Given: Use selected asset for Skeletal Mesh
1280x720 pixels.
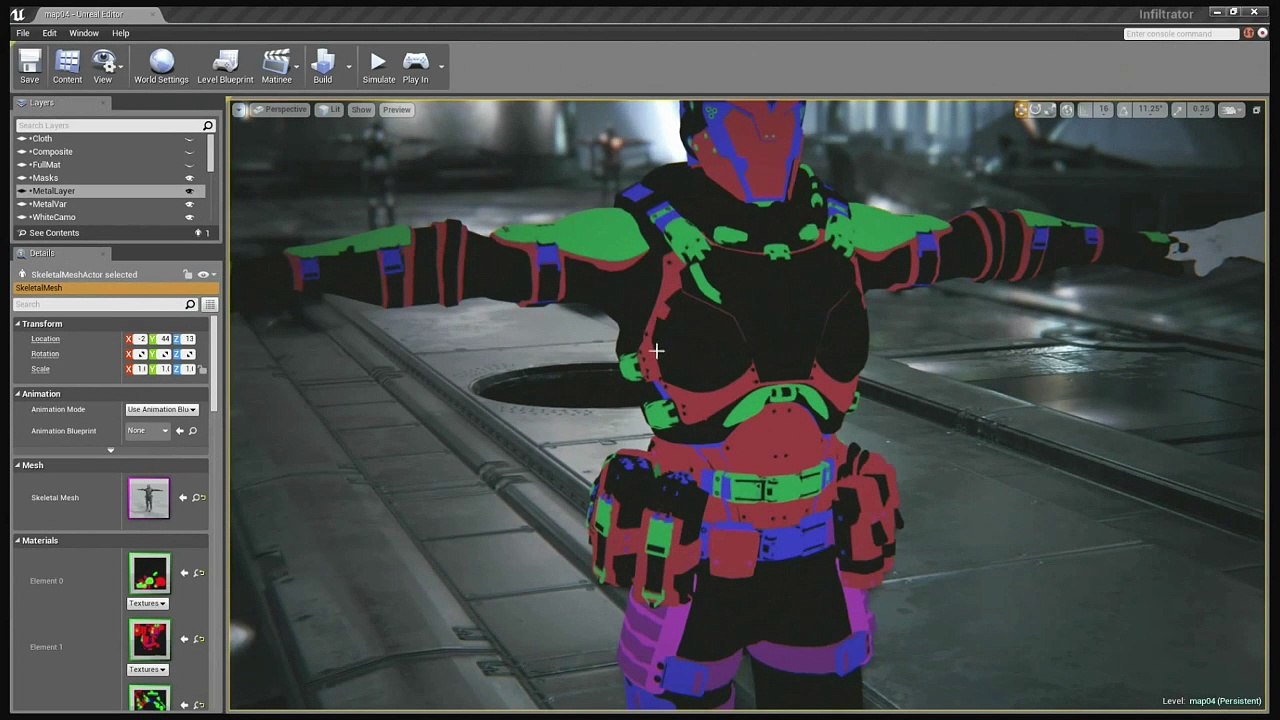Looking at the screenshot, I should tap(183, 497).
